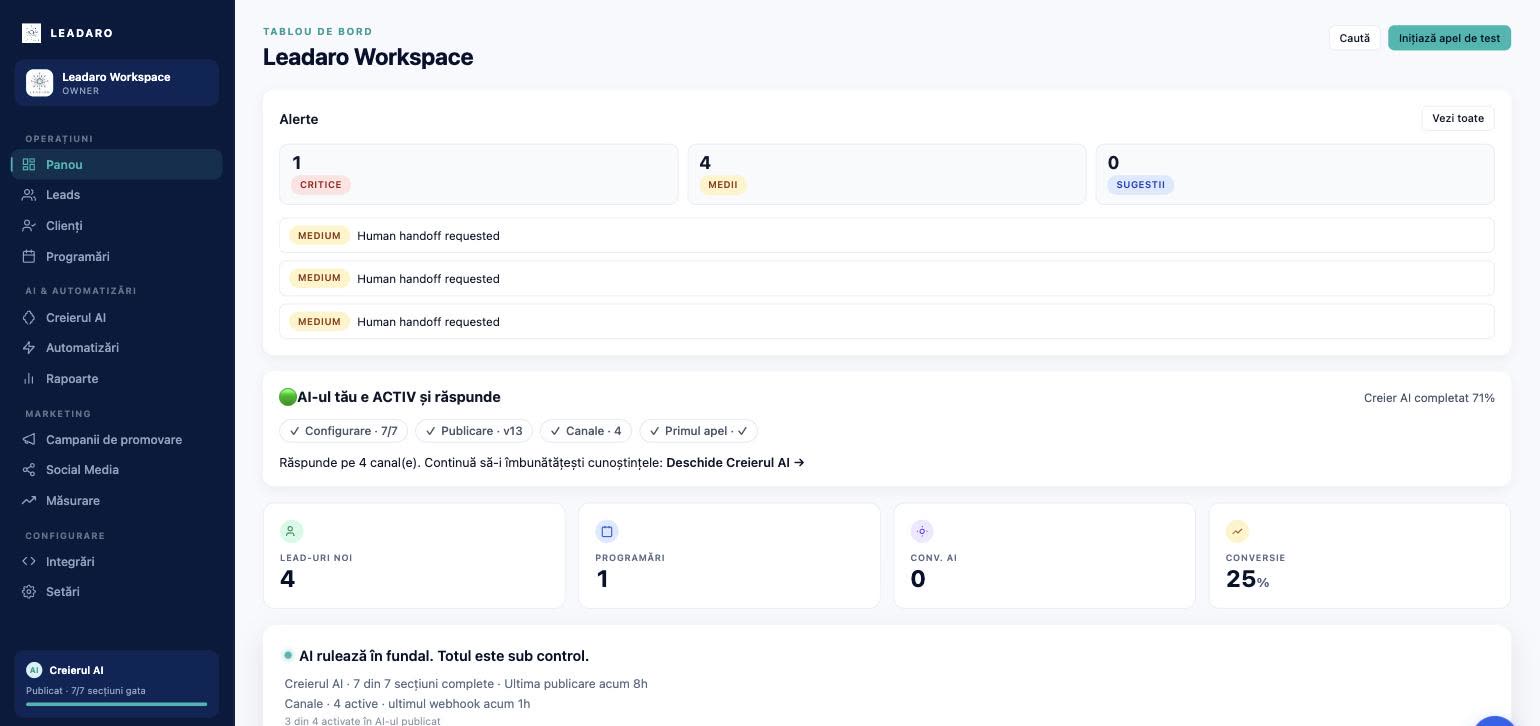Open first Human handoff requested alert
The height and width of the screenshot is (726, 1540).
coord(887,236)
